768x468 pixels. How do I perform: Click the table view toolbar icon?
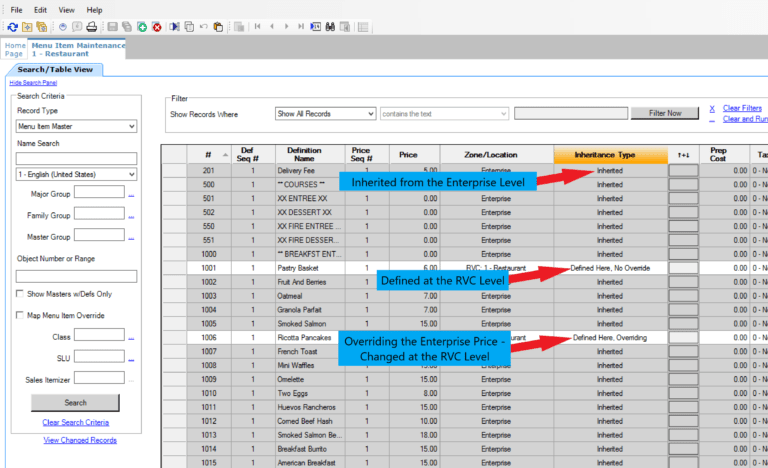pos(363,27)
